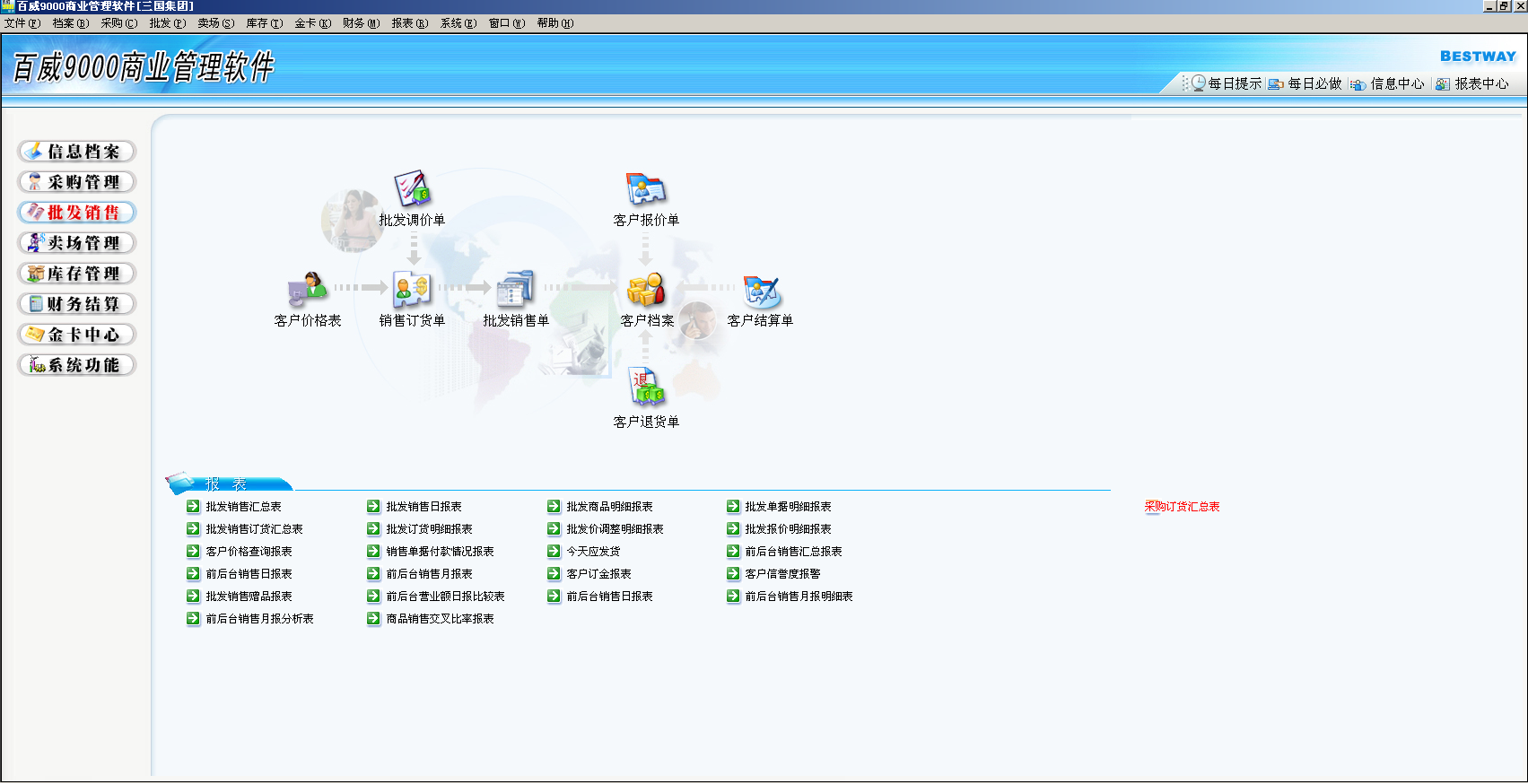The width and height of the screenshot is (1528, 784).
Task: Click green arrow beside 客户信誉度报警
Action: (733, 573)
